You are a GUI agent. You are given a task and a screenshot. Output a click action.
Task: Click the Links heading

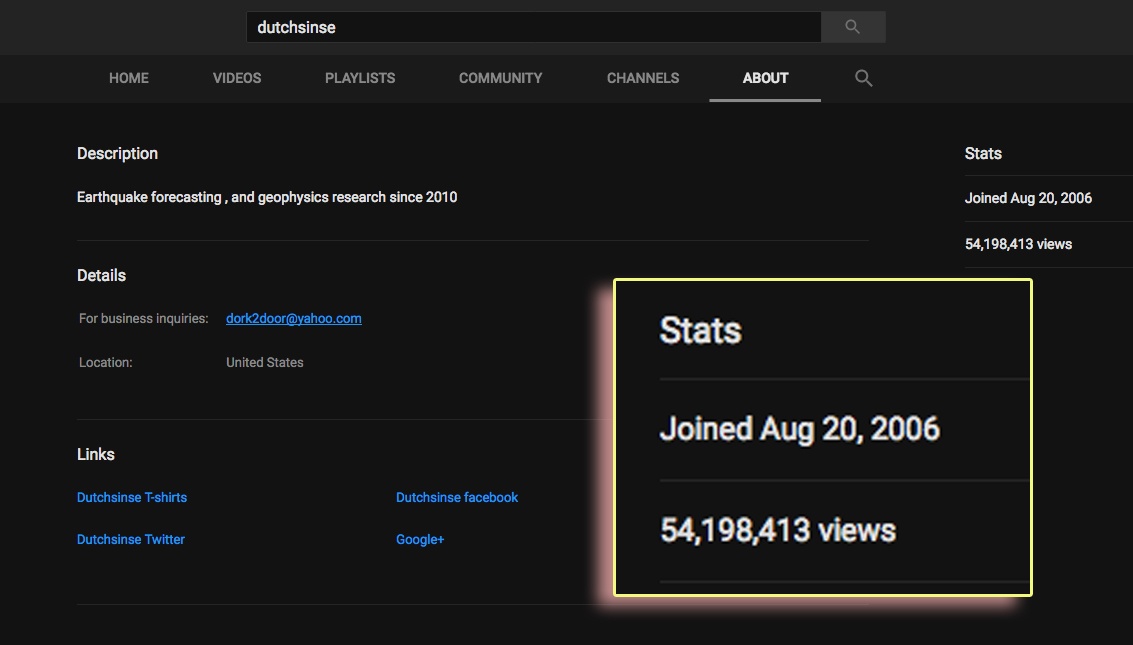click(95, 454)
